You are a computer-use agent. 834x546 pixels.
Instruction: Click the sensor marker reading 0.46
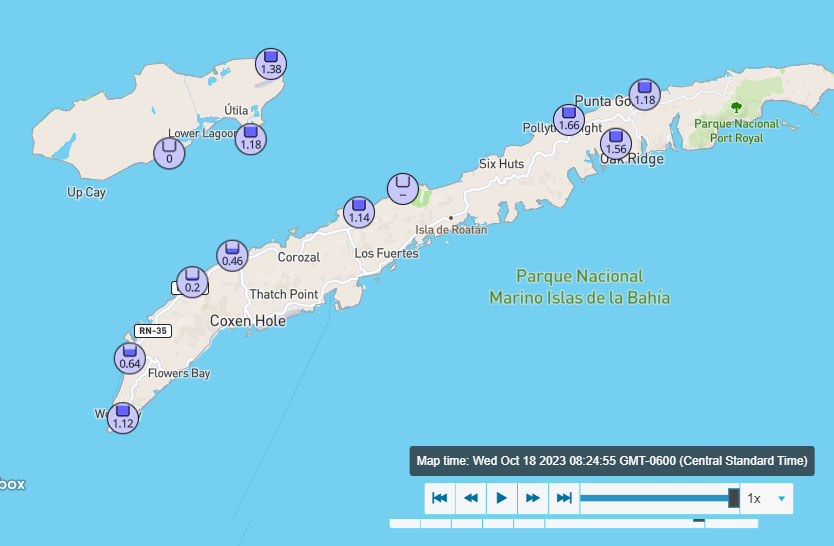[232, 255]
